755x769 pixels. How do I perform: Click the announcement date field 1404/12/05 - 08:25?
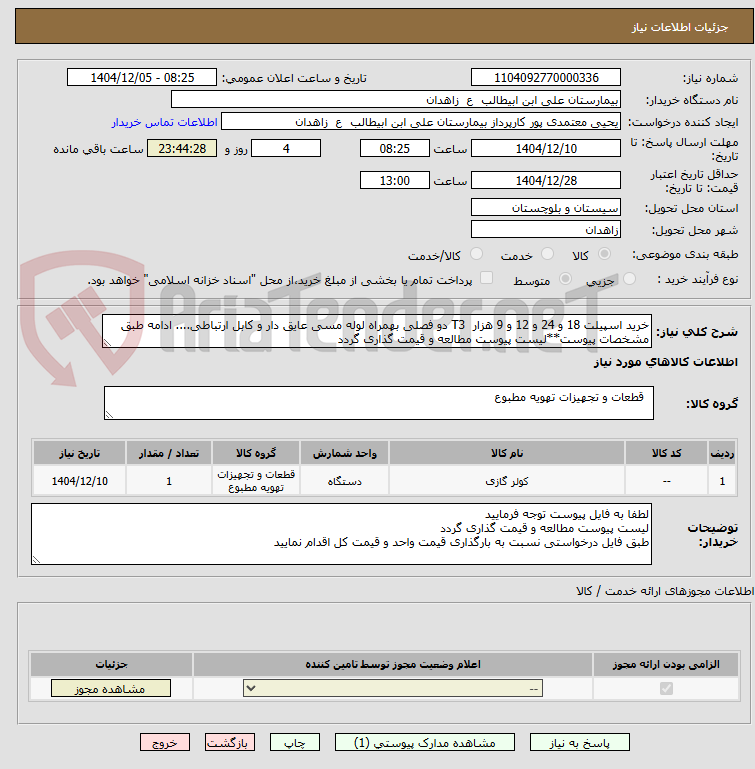click(x=142, y=77)
